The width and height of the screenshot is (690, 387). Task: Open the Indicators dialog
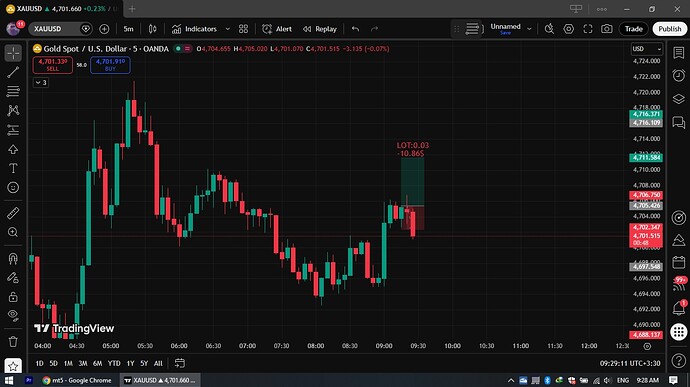[194, 29]
